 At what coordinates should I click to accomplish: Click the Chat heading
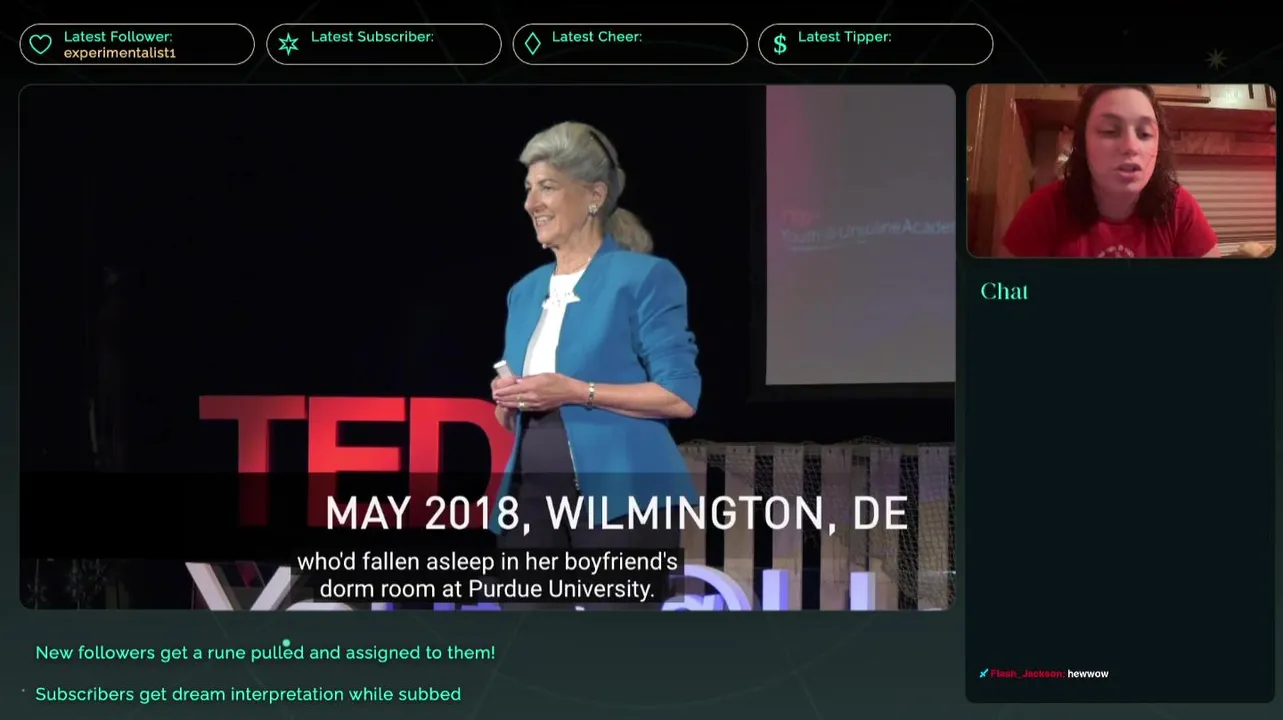[x=1004, y=291]
